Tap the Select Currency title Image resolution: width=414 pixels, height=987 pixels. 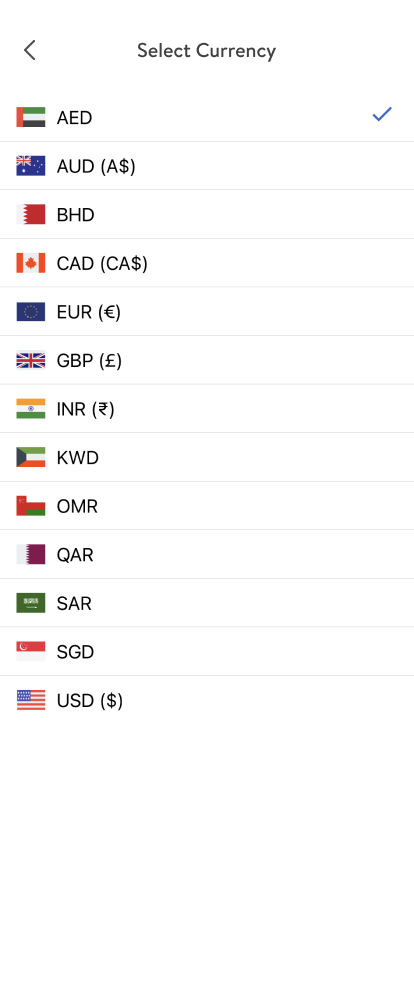pos(206,50)
